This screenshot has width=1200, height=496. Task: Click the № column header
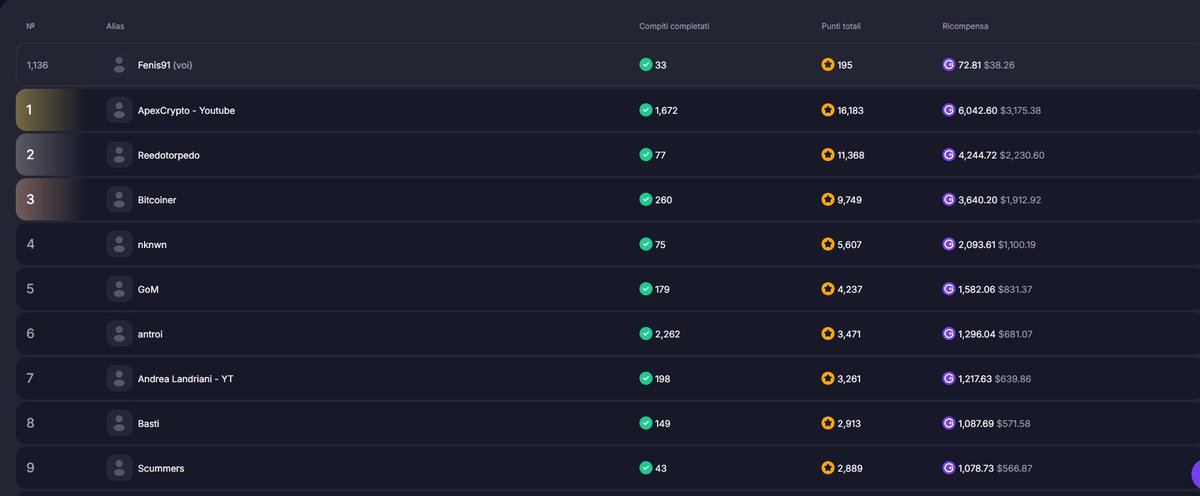[x=30, y=25]
